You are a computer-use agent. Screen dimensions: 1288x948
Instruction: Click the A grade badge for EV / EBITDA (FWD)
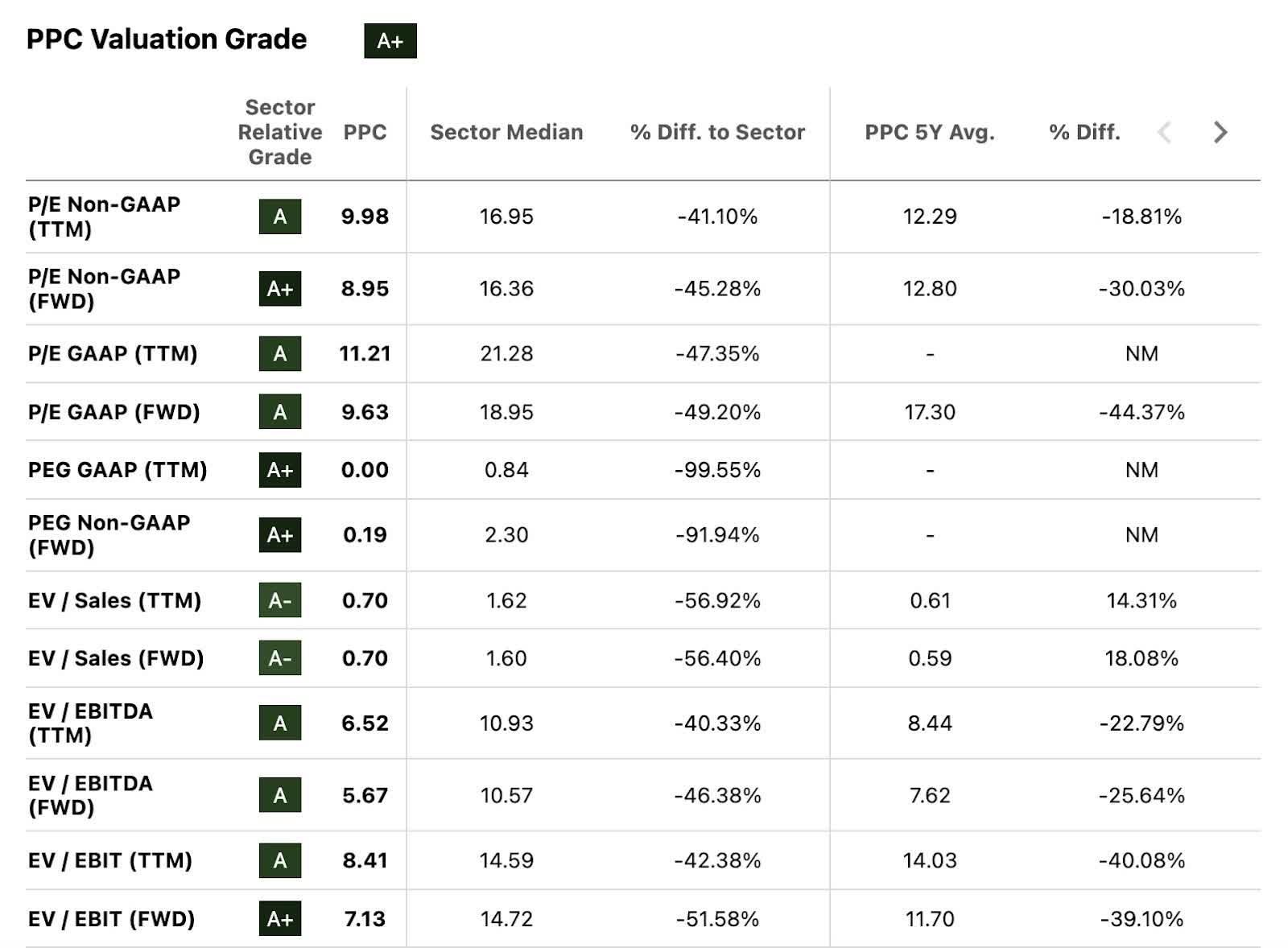[x=280, y=795]
